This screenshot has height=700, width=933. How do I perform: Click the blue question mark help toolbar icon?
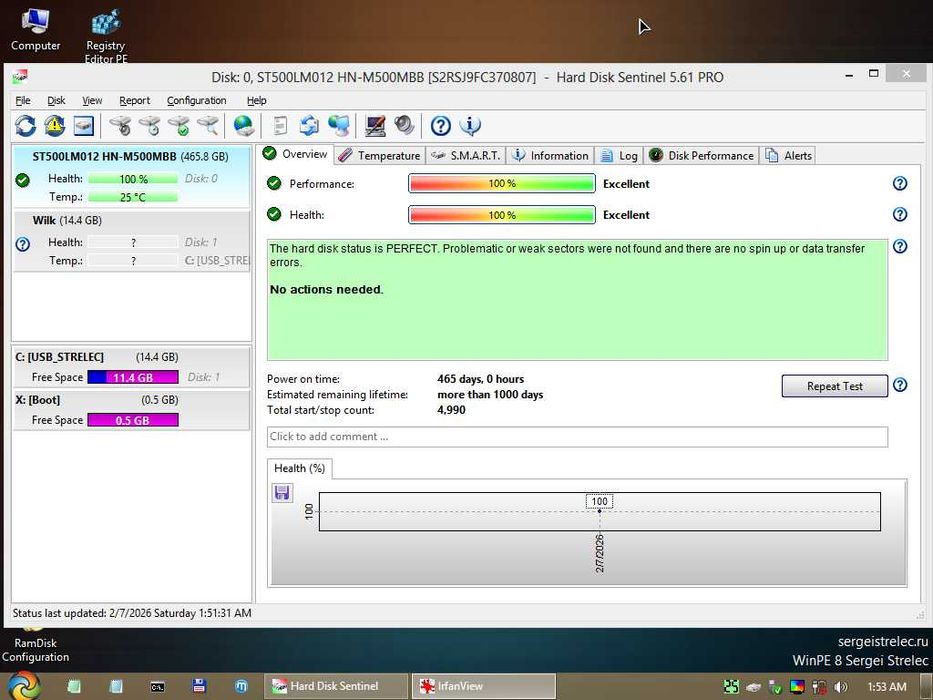click(x=440, y=126)
